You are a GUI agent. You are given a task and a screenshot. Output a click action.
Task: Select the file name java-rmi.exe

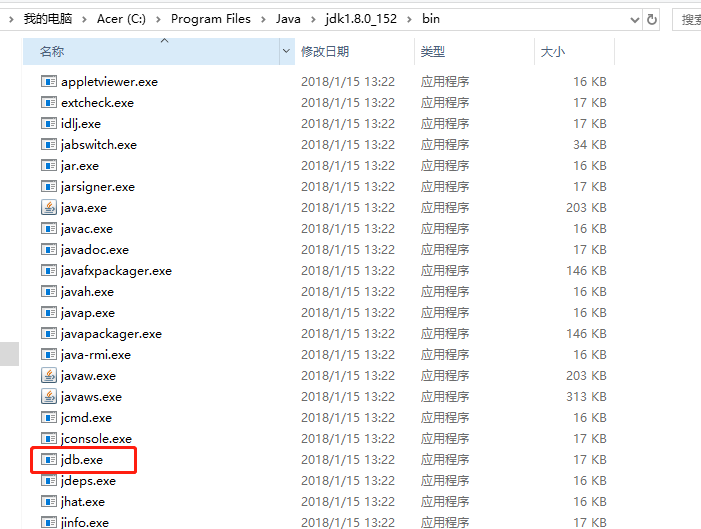pos(96,355)
